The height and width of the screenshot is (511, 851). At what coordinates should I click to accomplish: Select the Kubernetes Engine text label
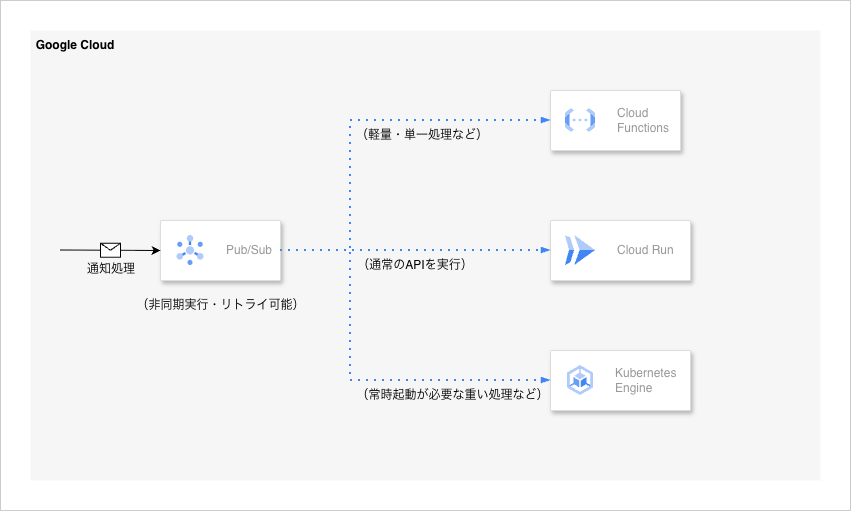point(645,380)
